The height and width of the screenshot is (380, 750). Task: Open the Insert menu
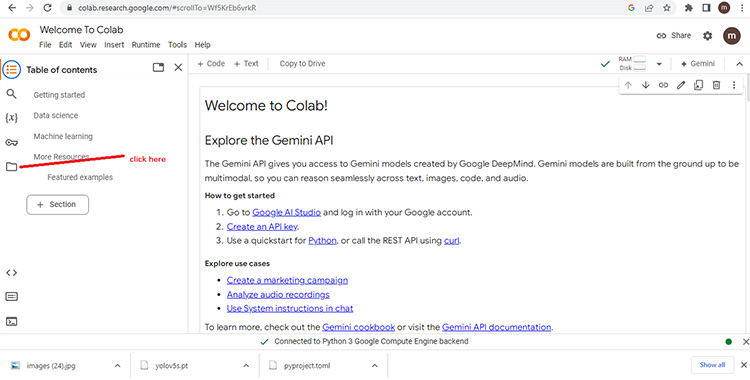click(114, 45)
